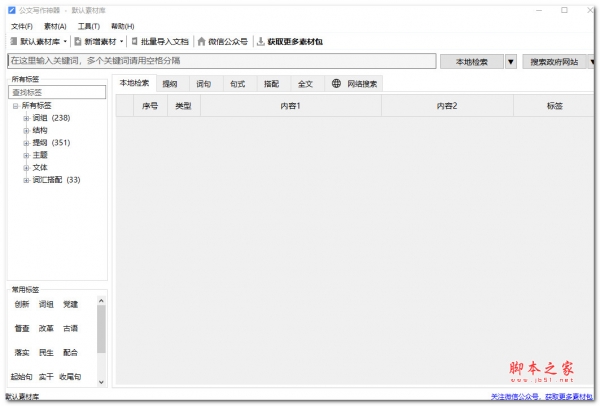Click the 获取更多素材包 download icon
The width and height of the screenshot is (600, 406).
261,41
